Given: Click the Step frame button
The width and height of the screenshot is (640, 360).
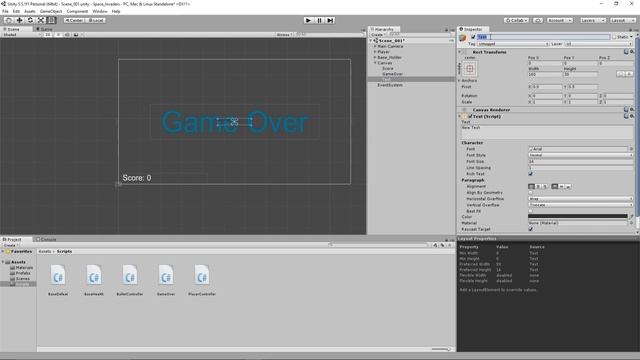Looking at the screenshot, I should [x=330, y=20].
